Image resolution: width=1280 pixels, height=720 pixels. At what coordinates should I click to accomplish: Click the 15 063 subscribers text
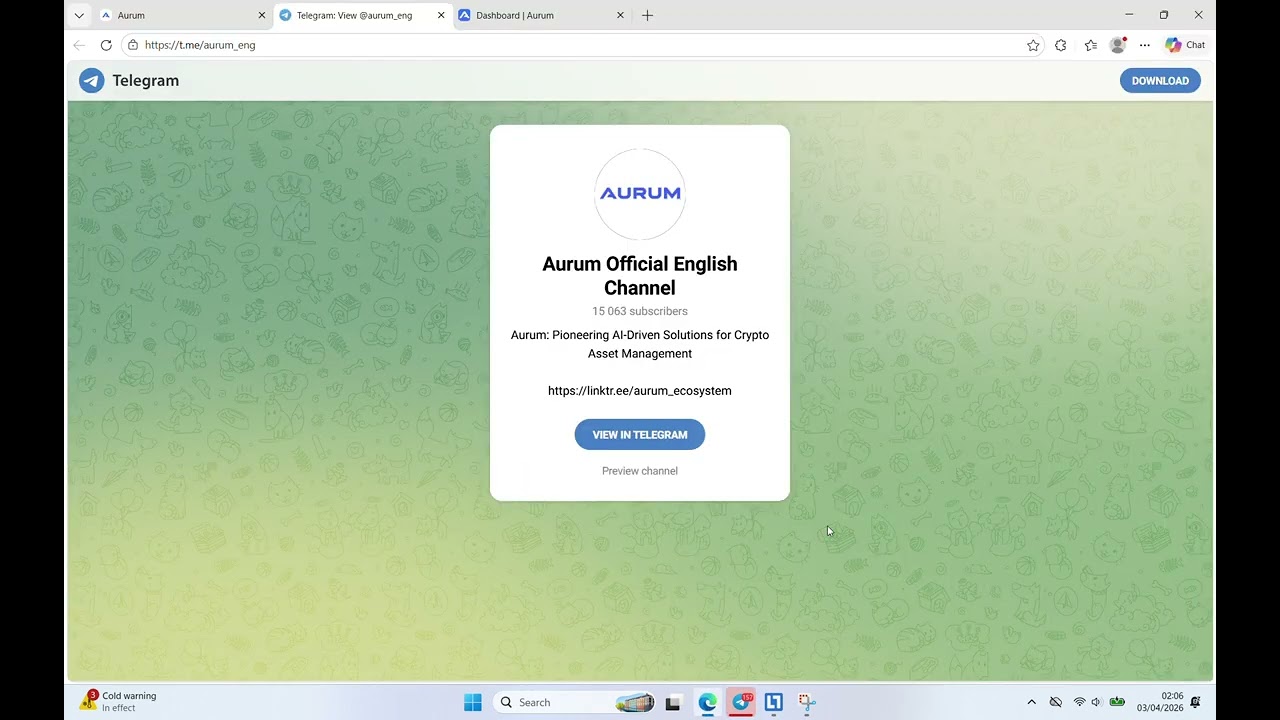(640, 311)
